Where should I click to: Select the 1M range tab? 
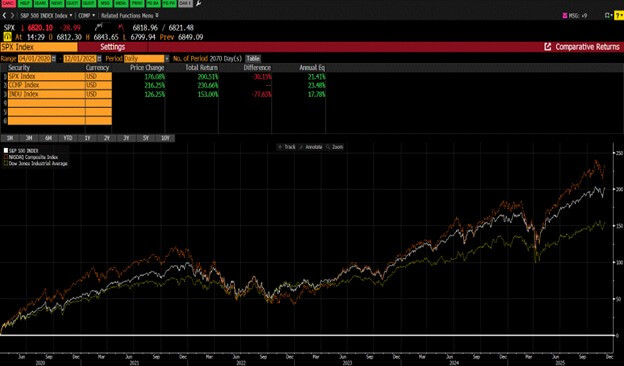click(x=10, y=138)
